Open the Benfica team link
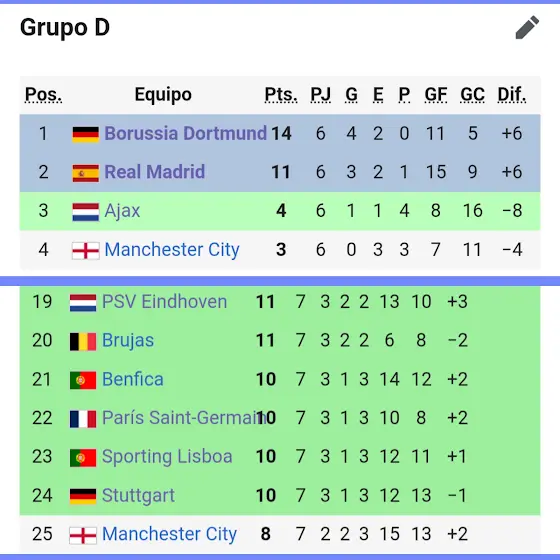 [132, 379]
